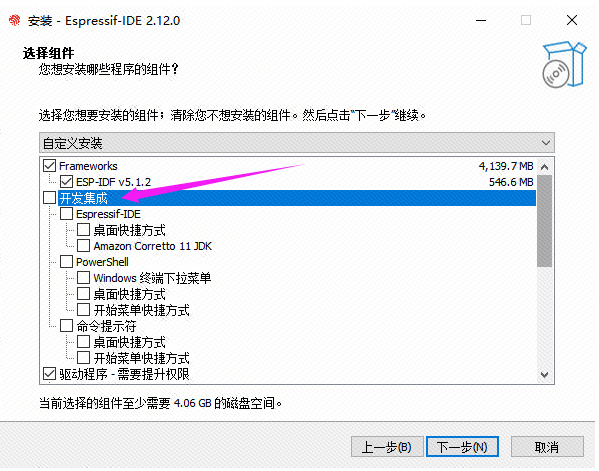Check the Amazon Corretto 11 JDK option
Image resolution: width=599 pixels, height=471 pixels.
click(x=83, y=246)
